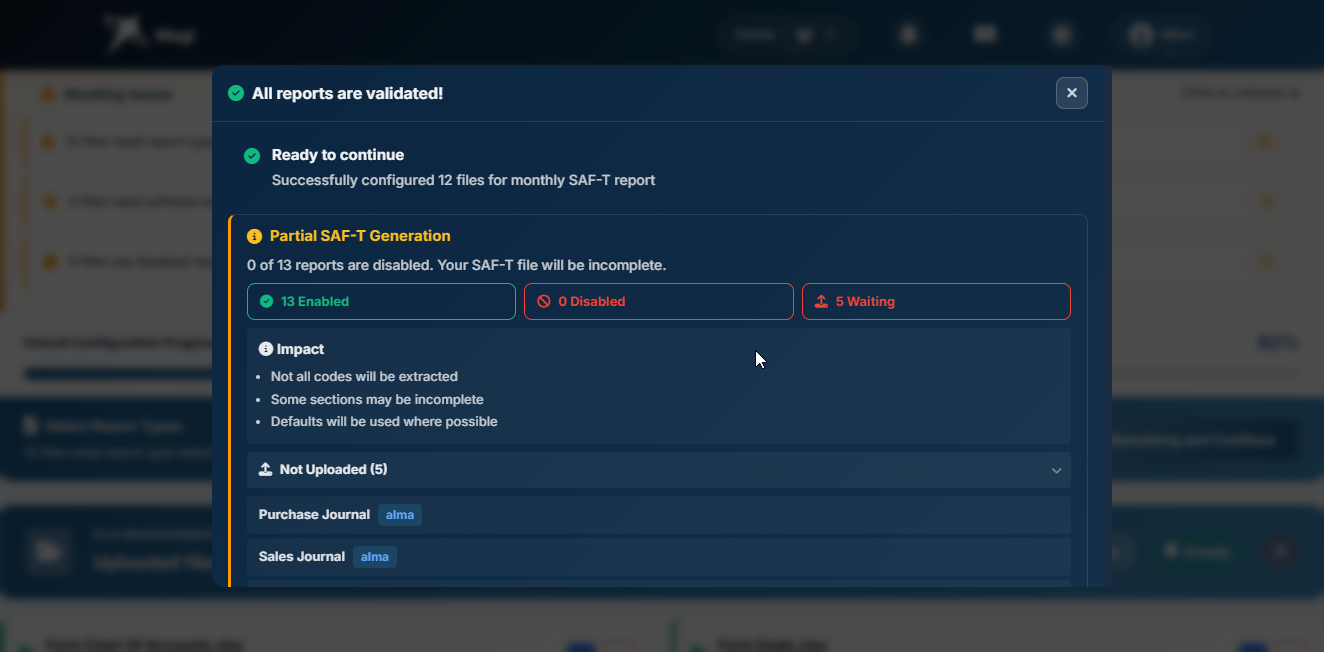Screen dimensions: 1324x652
Task: Click the 'Impact' heading text
Action: tap(301, 349)
